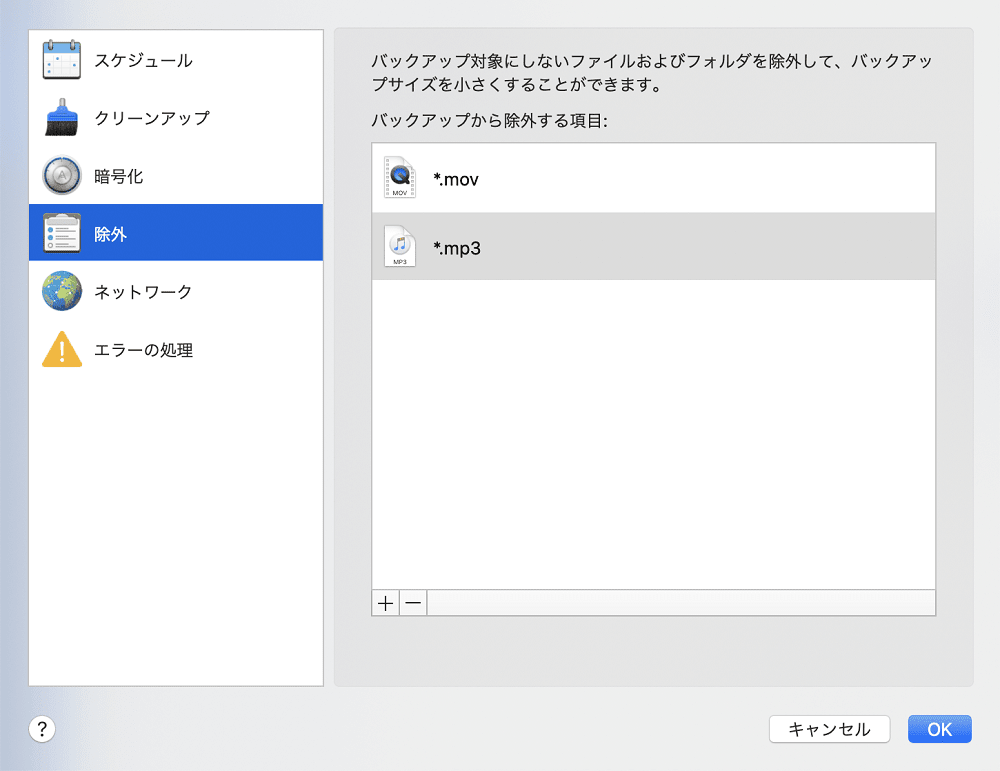Click the broom icon for クリーンアップ
Image resolution: width=1000 pixels, height=771 pixels.
[62, 118]
